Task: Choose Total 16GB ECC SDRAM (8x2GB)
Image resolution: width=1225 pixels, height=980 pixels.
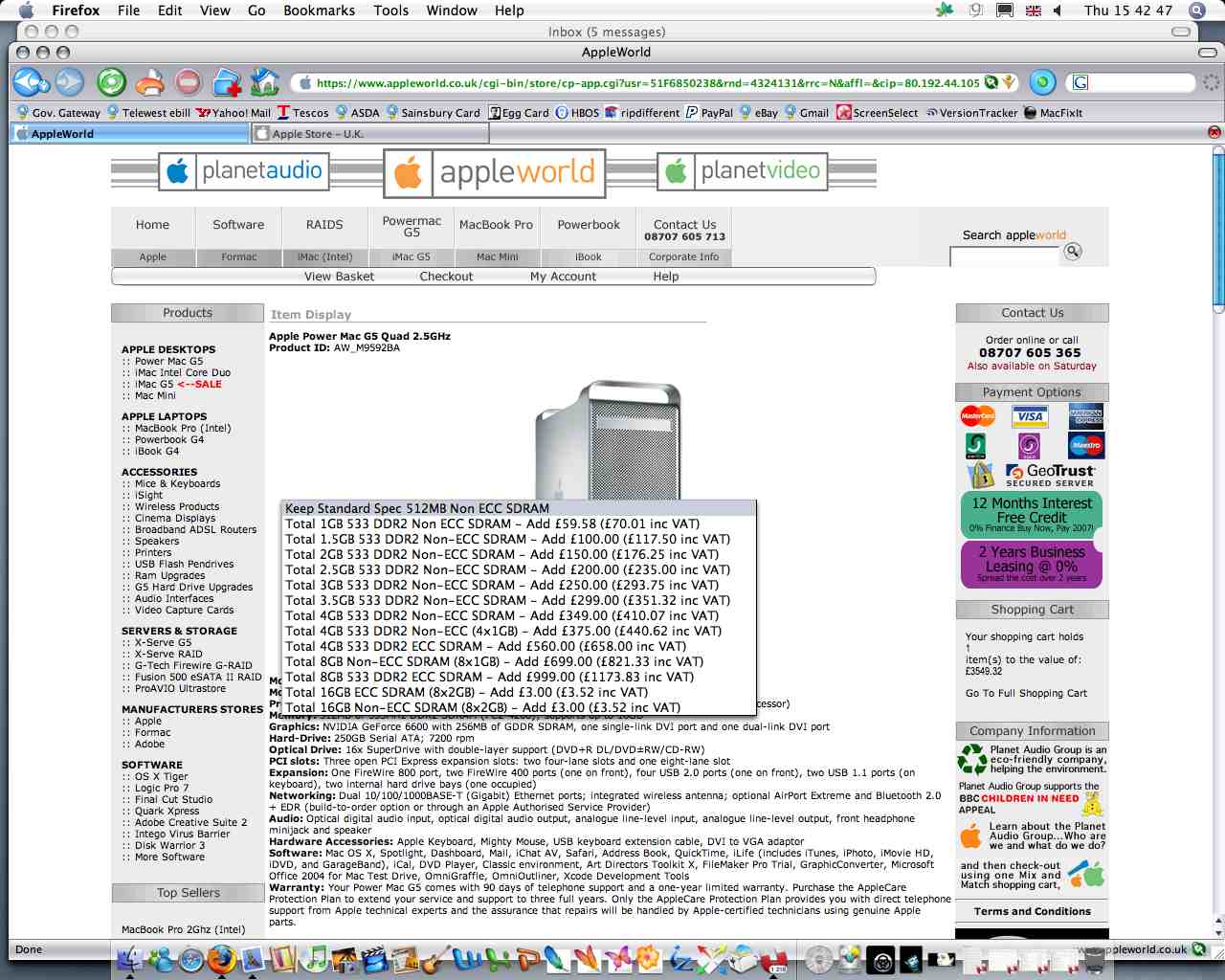Action: pos(520,692)
